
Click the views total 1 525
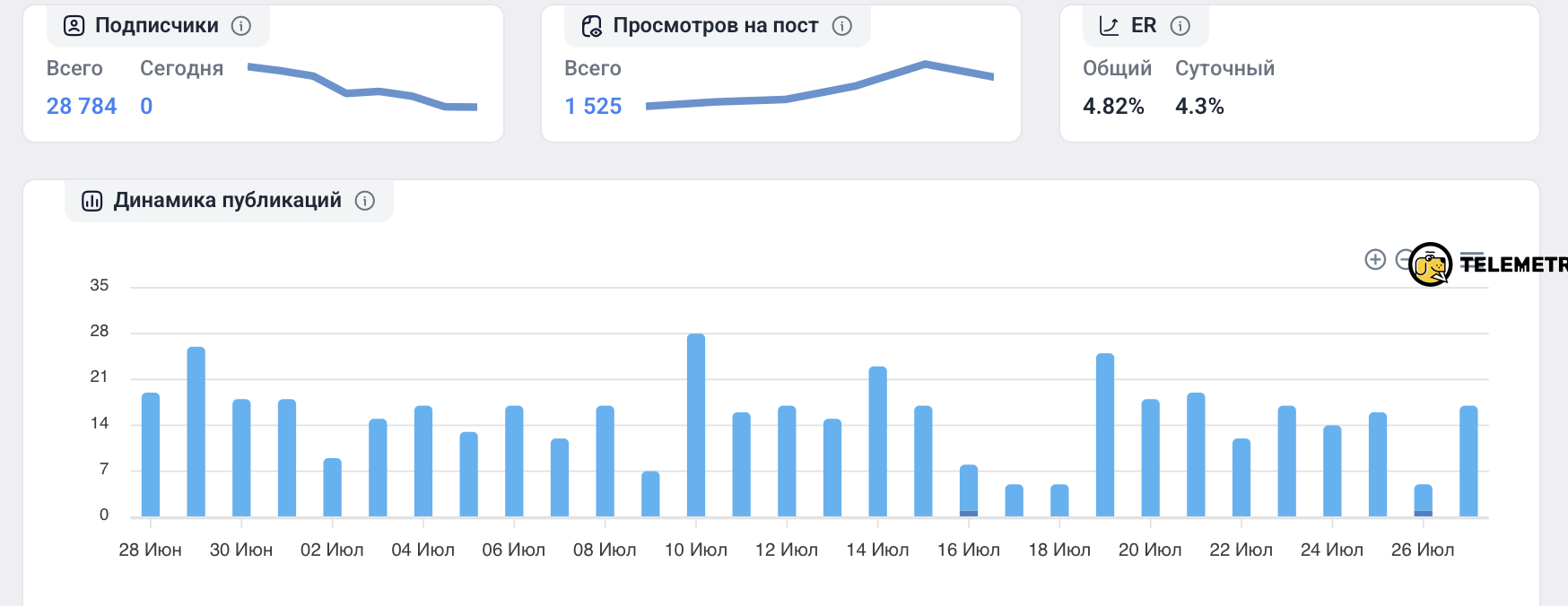click(x=593, y=107)
